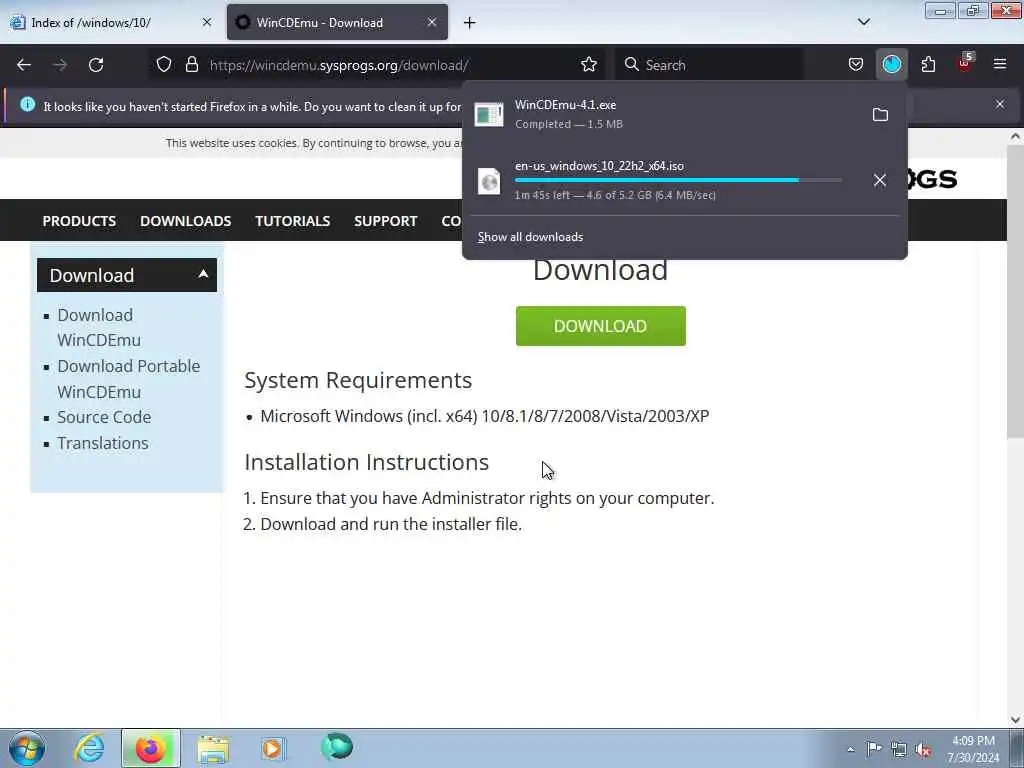Open the TUTORIALS menu
The width and height of the screenshot is (1024, 768).
pos(293,221)
